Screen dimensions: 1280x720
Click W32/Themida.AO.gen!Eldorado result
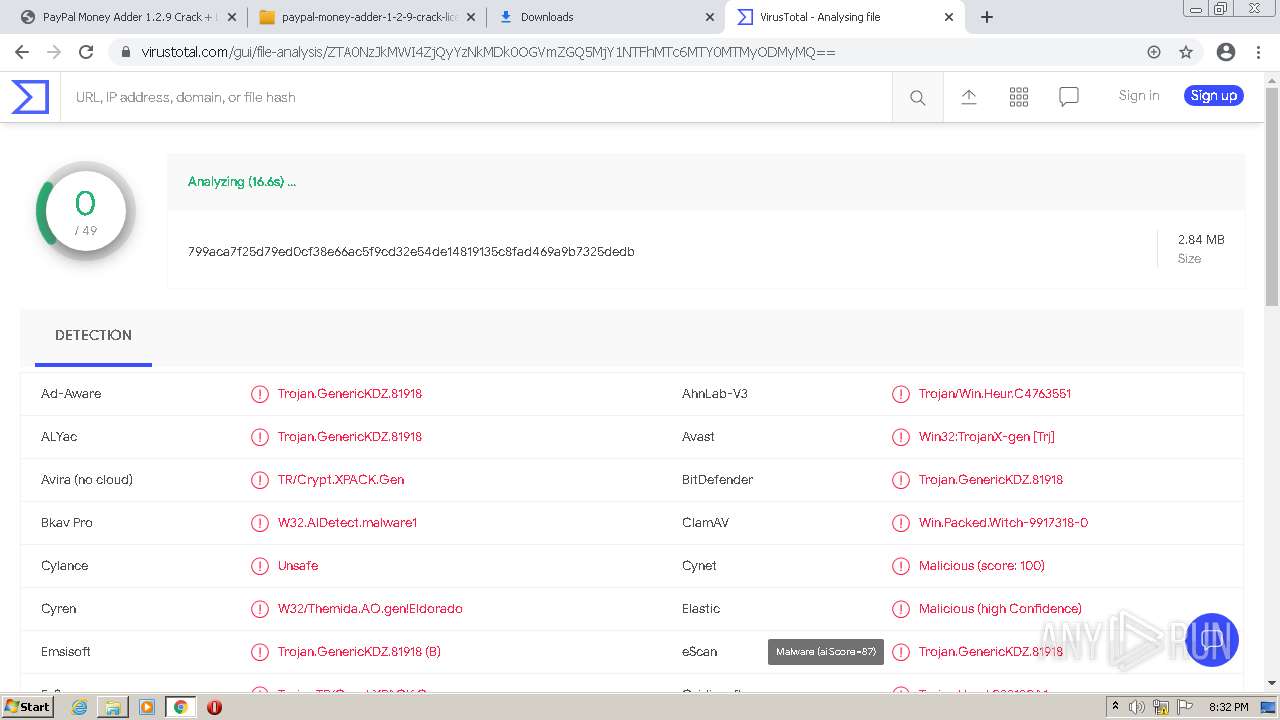pyautogui.click(x=370, y=608)
